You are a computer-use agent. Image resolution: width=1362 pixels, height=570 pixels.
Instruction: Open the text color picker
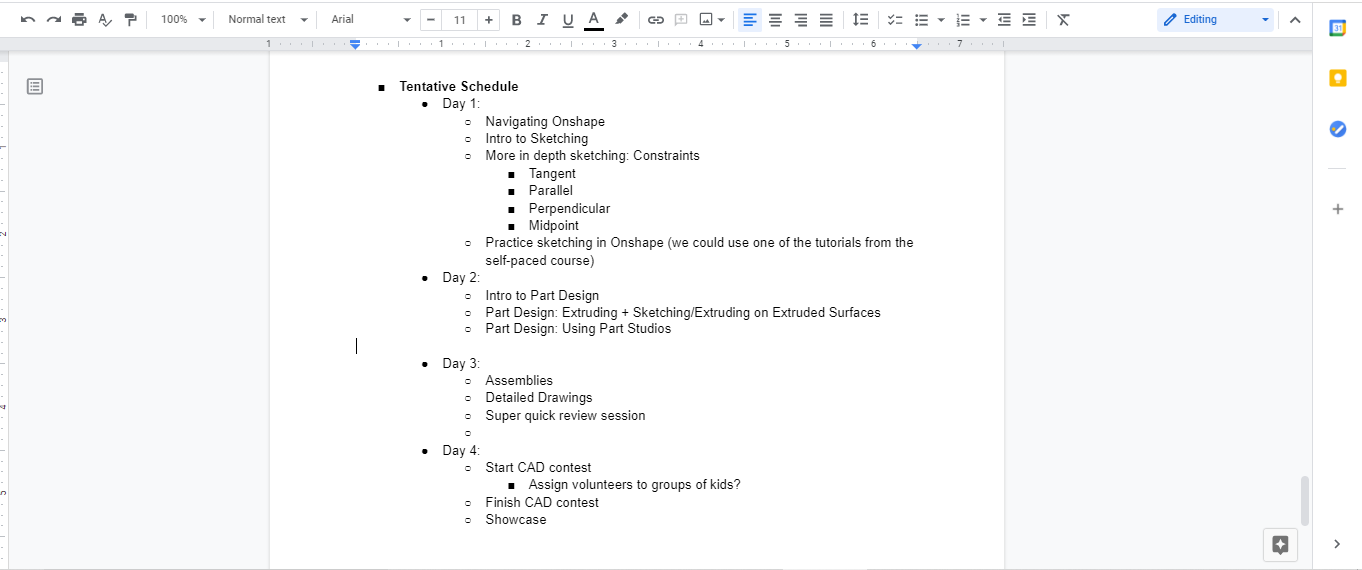pyautogui.click(x=594, y=19)
